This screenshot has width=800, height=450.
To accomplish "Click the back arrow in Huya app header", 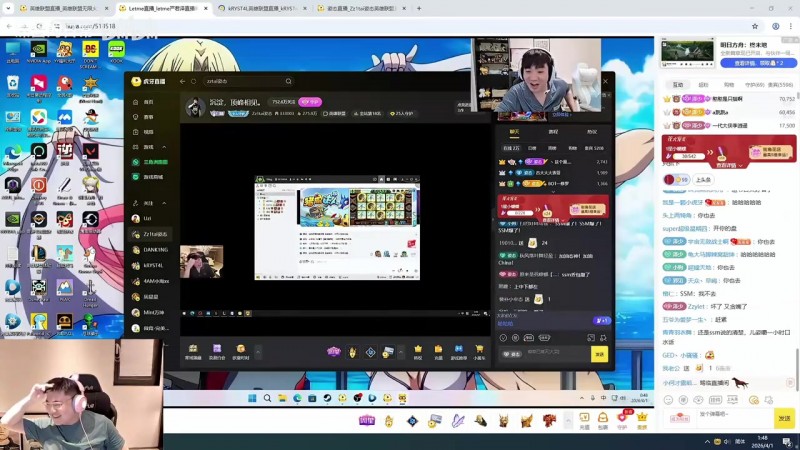I will 182,81.
